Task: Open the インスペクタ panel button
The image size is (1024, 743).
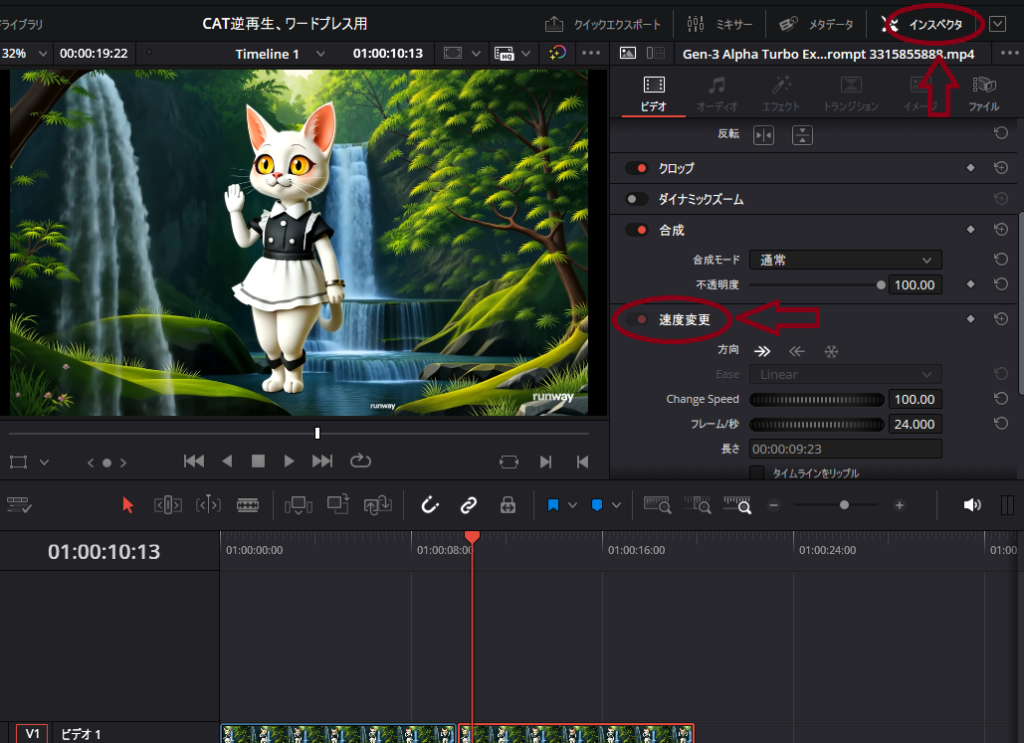Action: click(x=925, y=23)
